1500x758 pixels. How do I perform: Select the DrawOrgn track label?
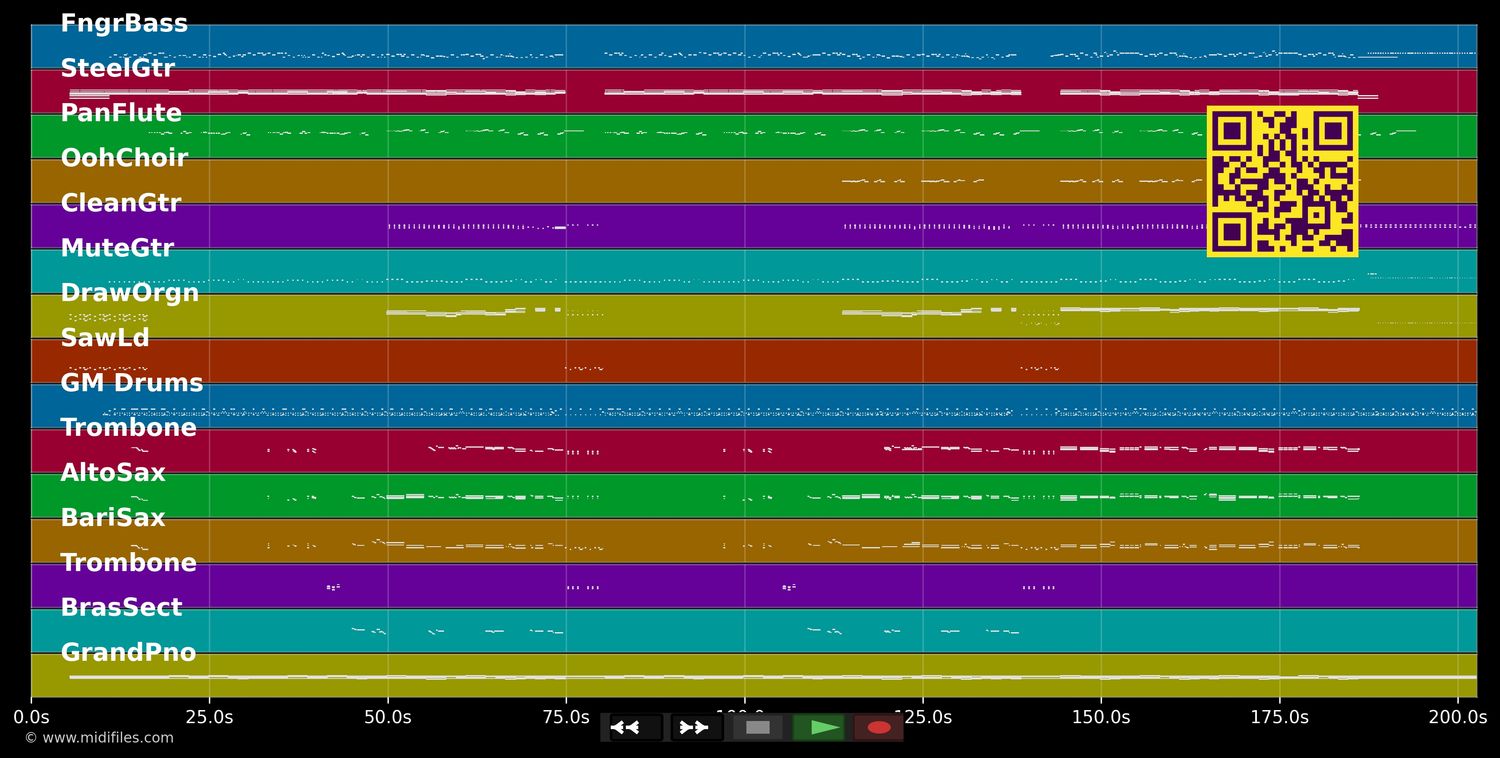click(129, 294)
